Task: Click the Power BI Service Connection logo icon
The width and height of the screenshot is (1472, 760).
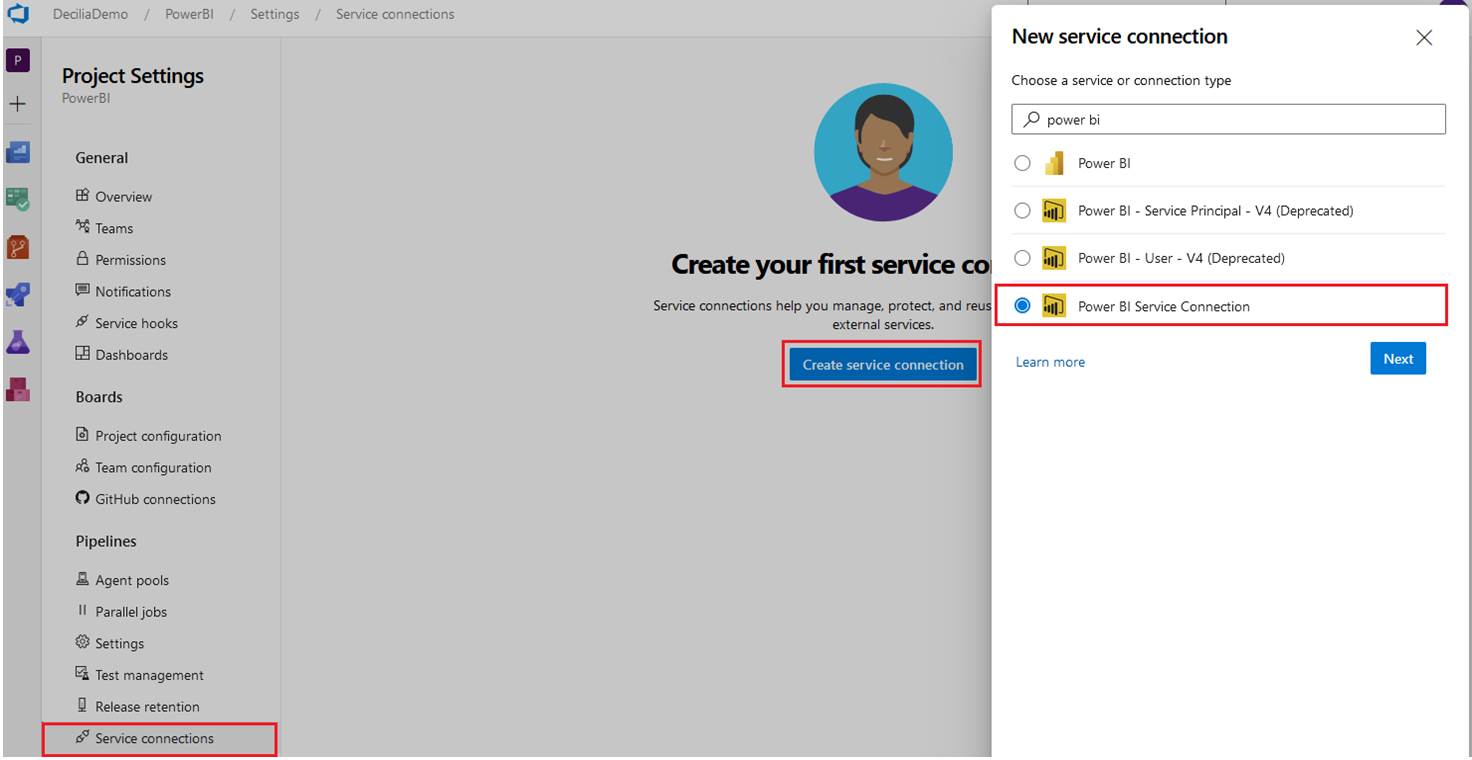Action: (1054, 306)
